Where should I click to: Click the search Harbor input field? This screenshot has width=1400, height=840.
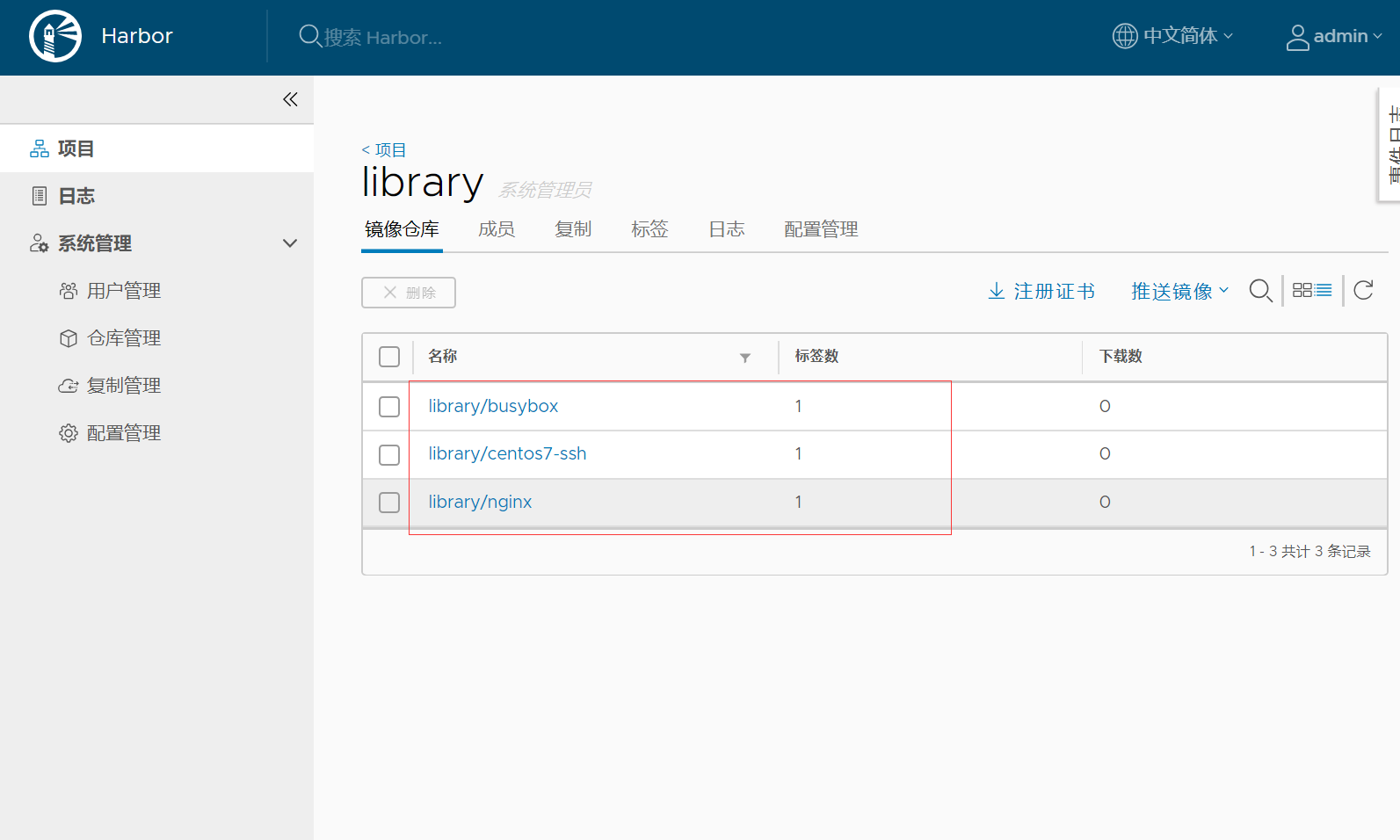click(382, 37)
